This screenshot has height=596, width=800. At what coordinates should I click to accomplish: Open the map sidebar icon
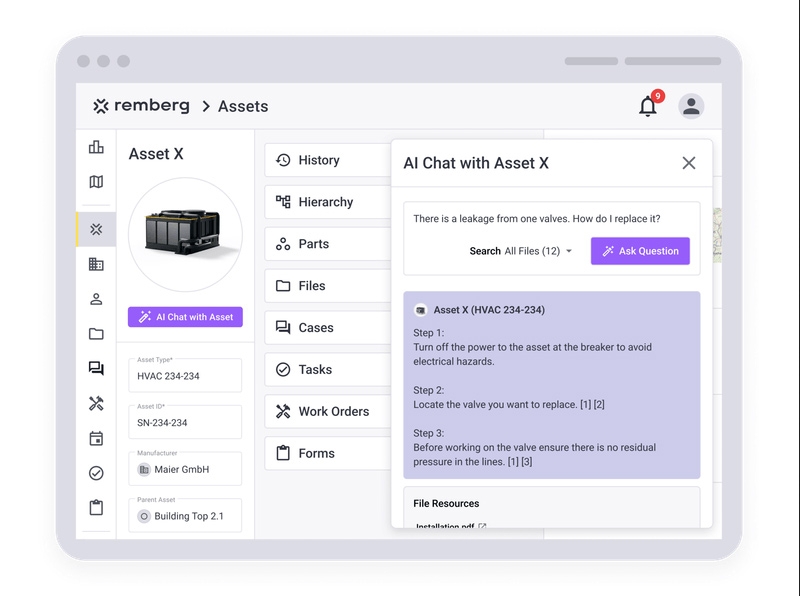pyautogui.click(x=96, y=182)
